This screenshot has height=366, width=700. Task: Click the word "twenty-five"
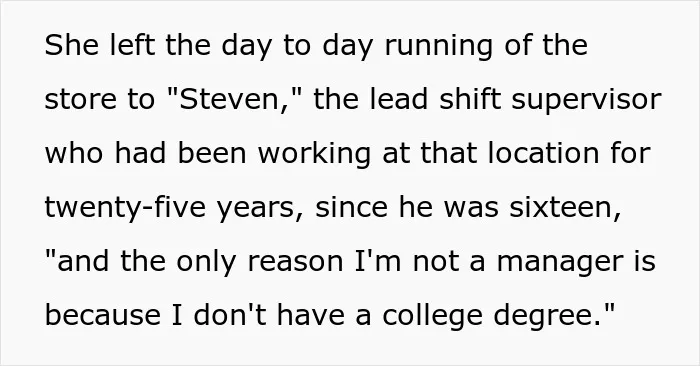125,209
